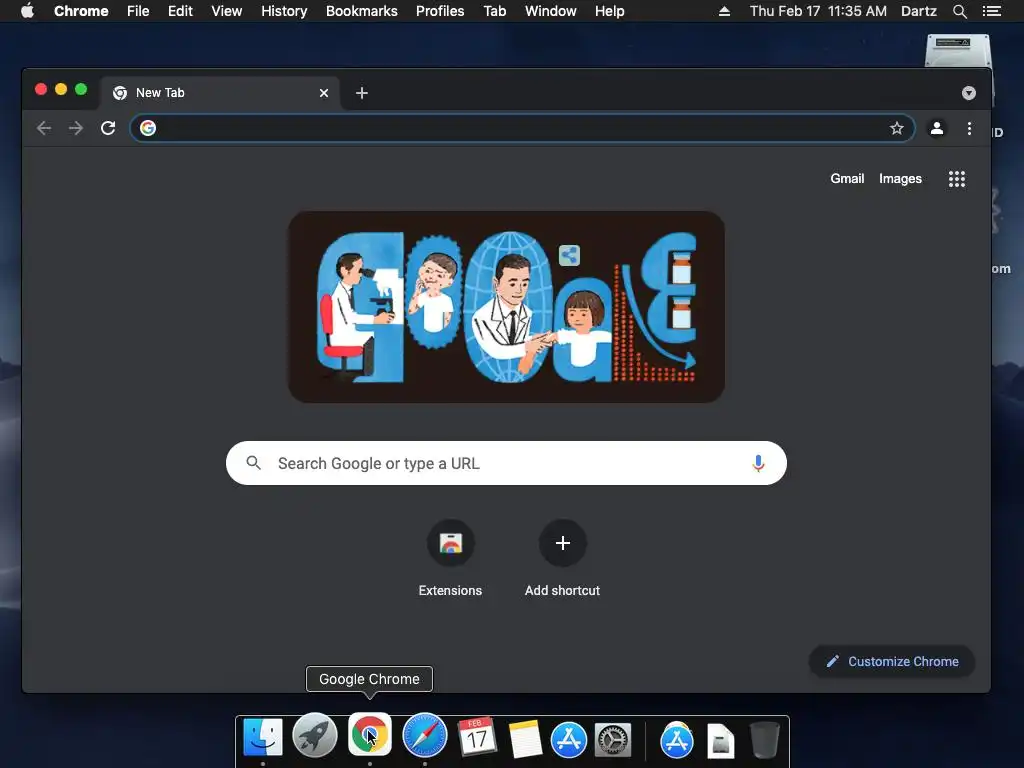Open the document file icon in the Dock

point(720,741)
